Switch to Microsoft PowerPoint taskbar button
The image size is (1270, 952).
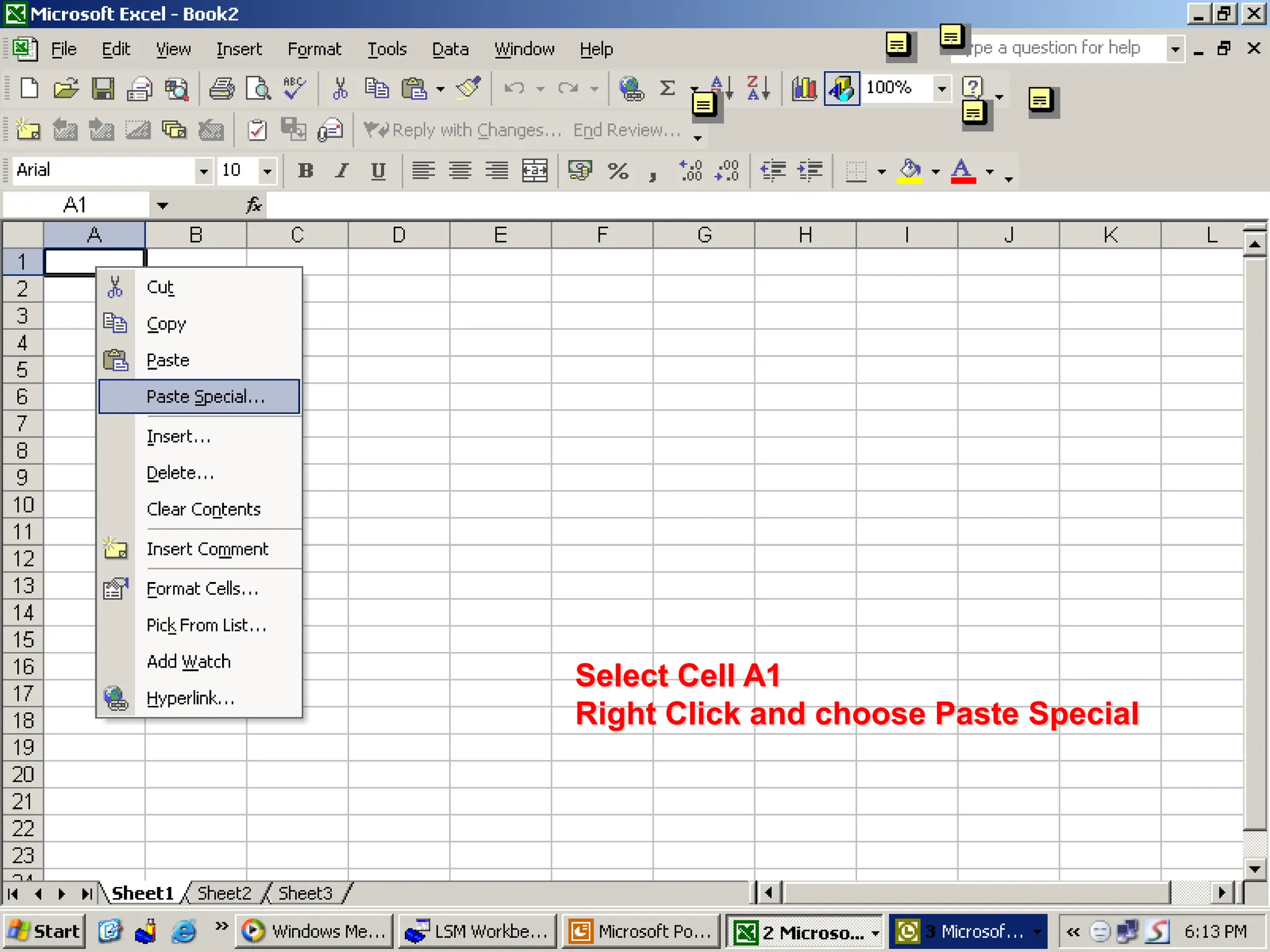click(641, 931)
